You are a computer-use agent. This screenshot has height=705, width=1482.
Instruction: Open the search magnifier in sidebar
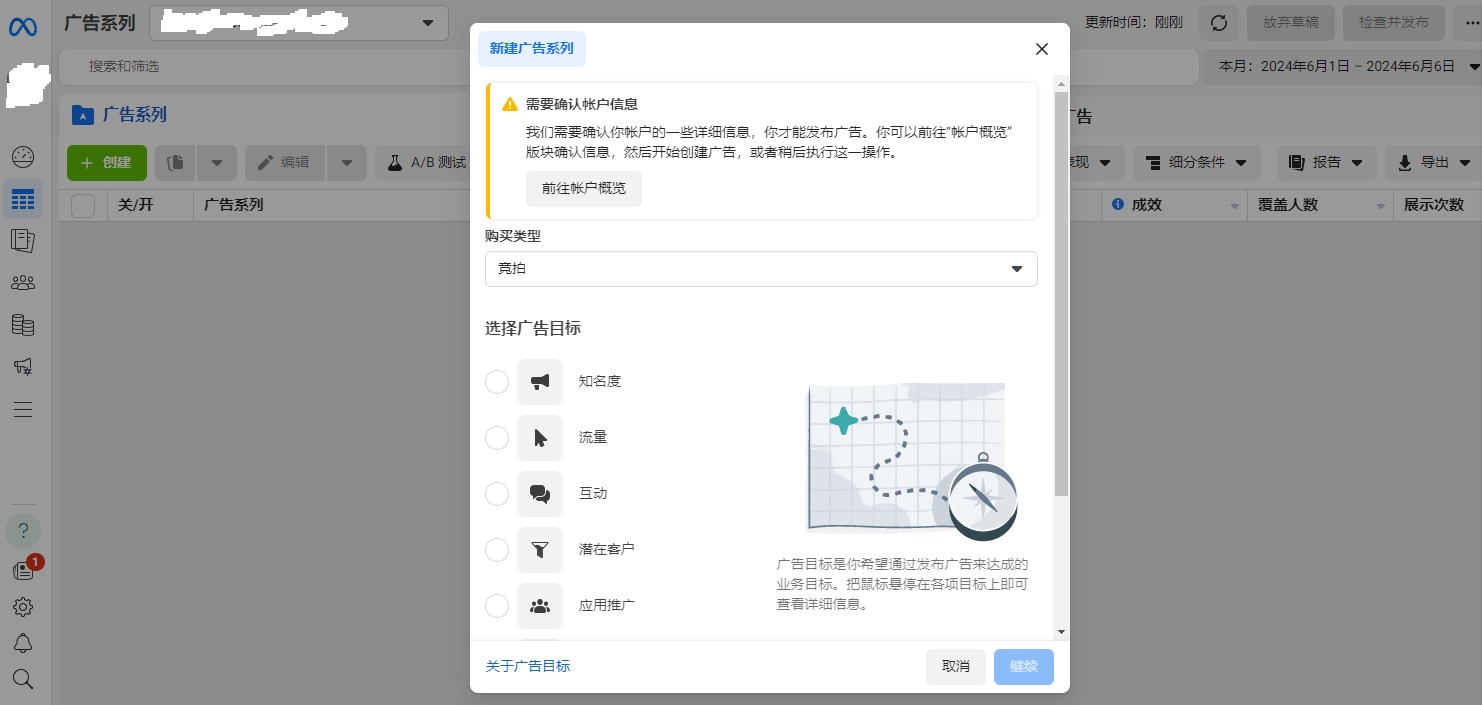23,679
